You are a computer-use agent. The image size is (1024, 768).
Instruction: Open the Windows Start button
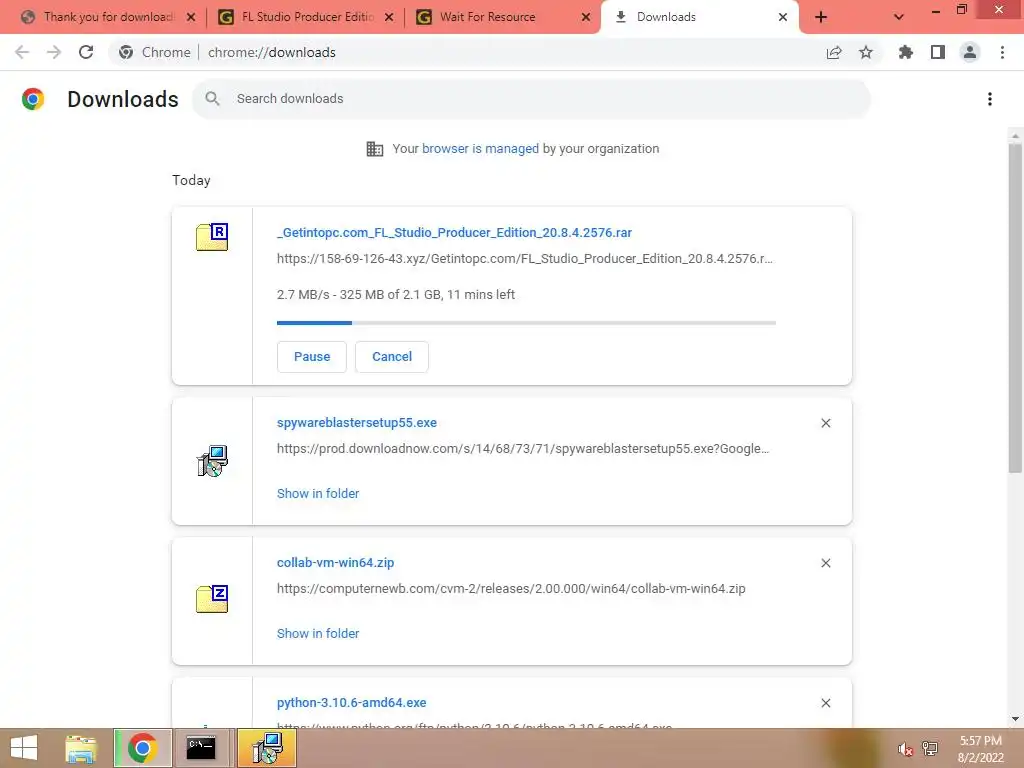click(24, 748)
